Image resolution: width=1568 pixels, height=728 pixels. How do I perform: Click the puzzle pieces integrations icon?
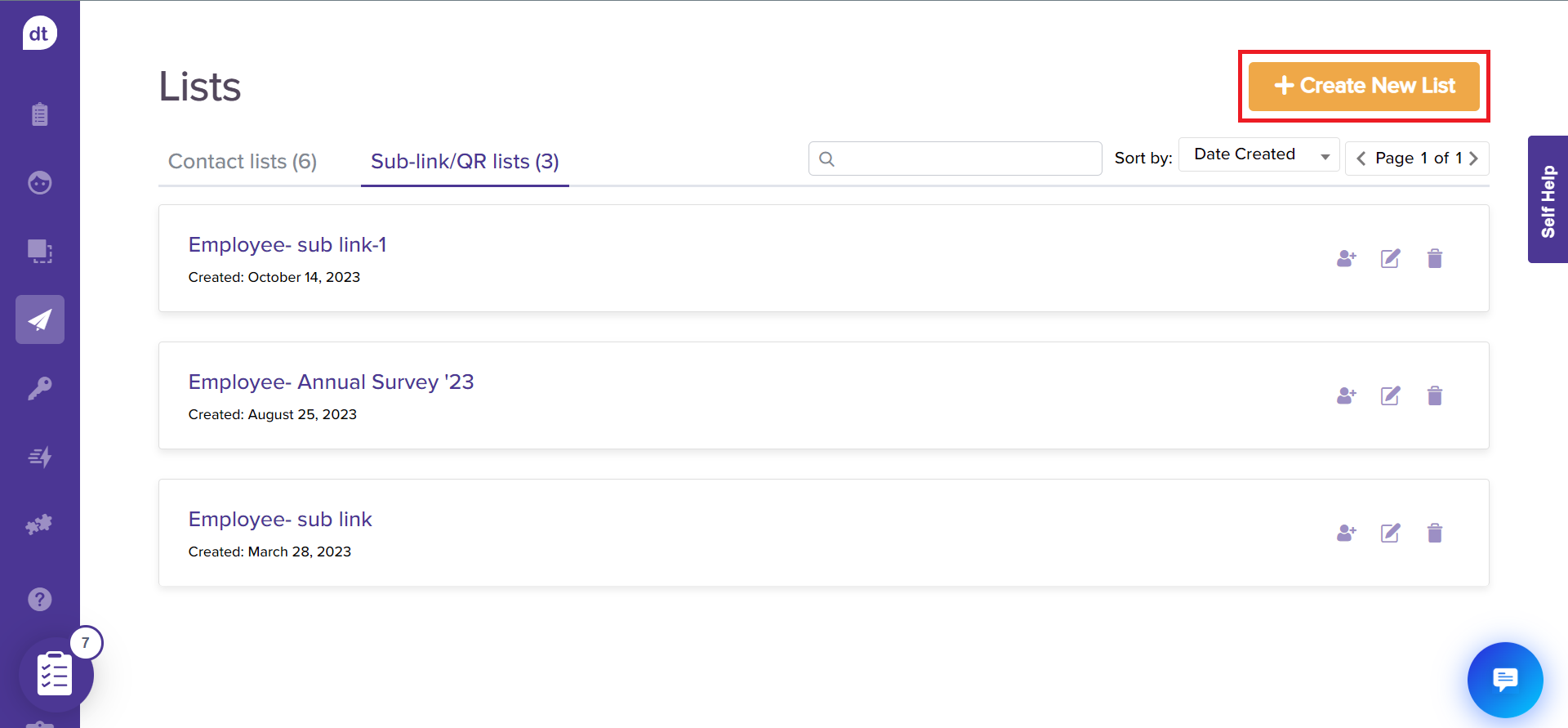point(39,525)
